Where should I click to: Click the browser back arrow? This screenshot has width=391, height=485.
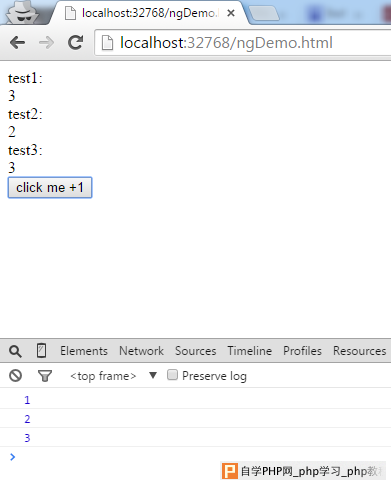point(17,43)
